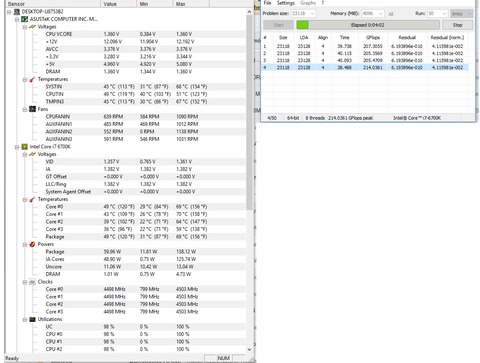This screenshot has height=363, width=480.
Task: Click the Time column header in LinX
Action: click(x=345, y=38)
